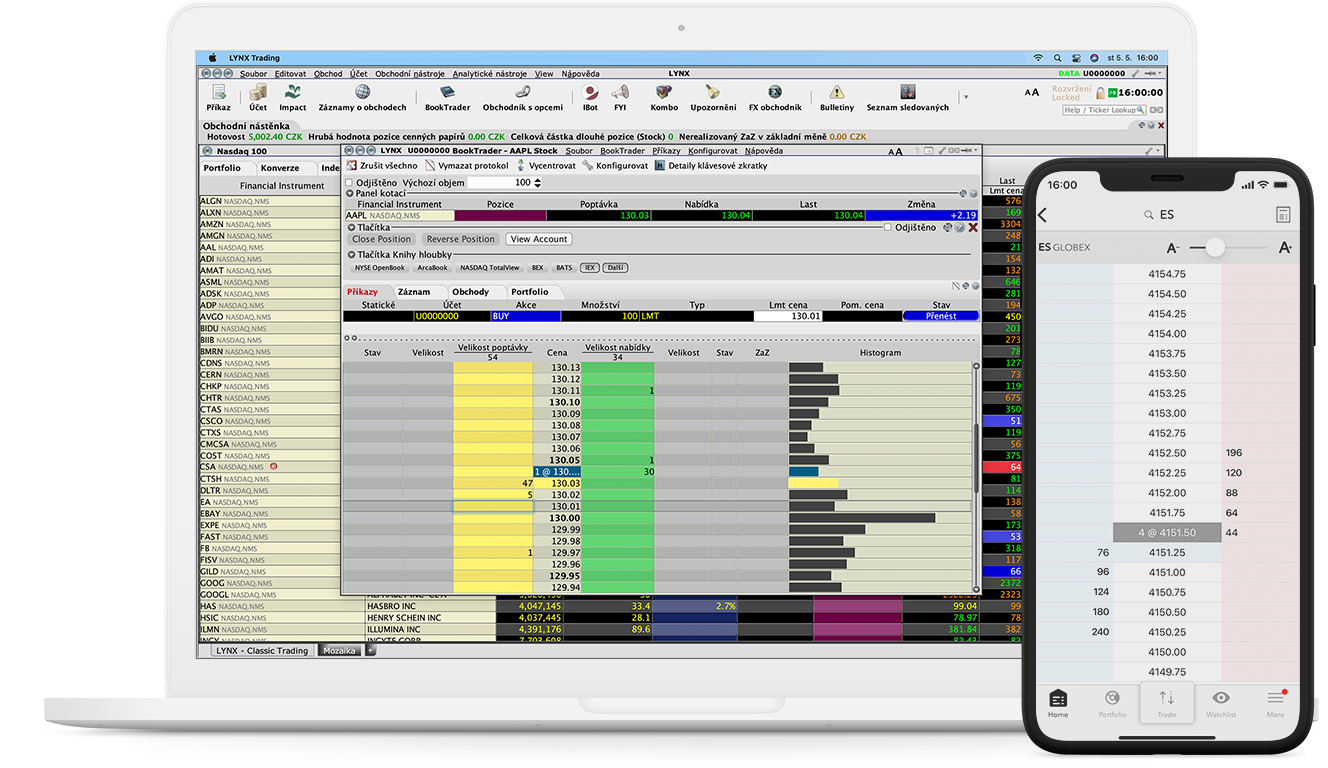
Task: Click red X in Tlačítka panel
Action: click(x=973, y=227)
